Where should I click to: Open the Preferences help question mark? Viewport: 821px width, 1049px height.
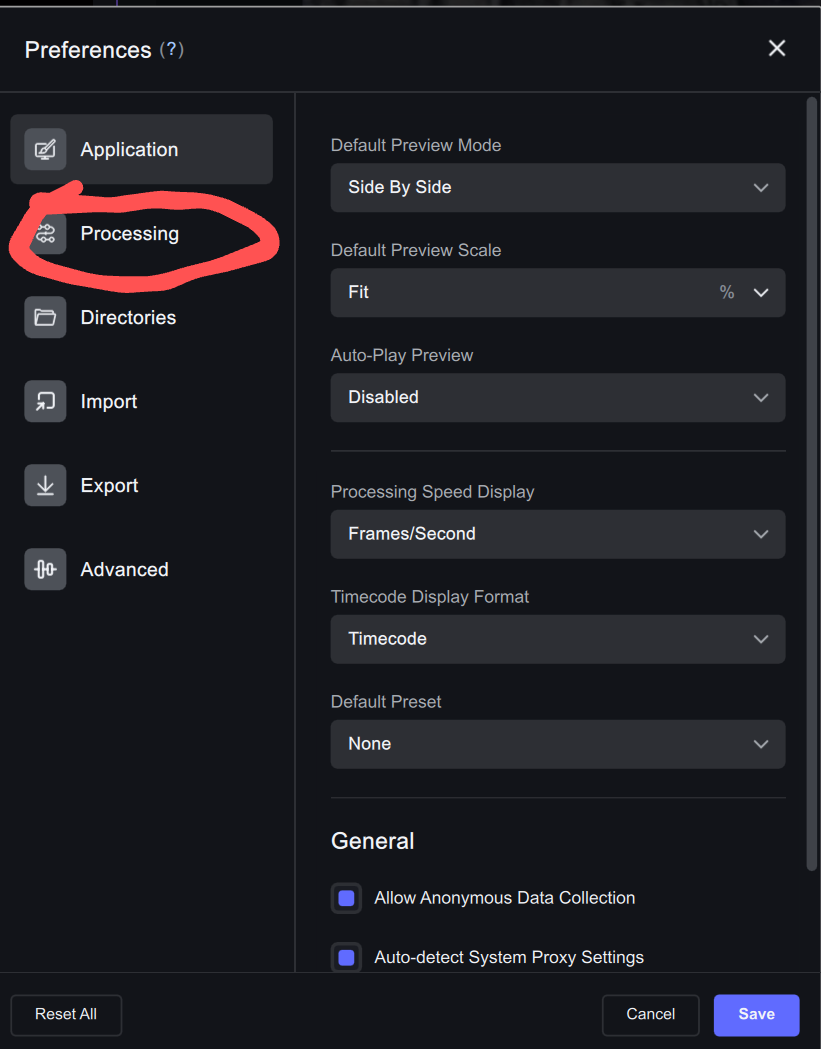(x=172, y=50)
